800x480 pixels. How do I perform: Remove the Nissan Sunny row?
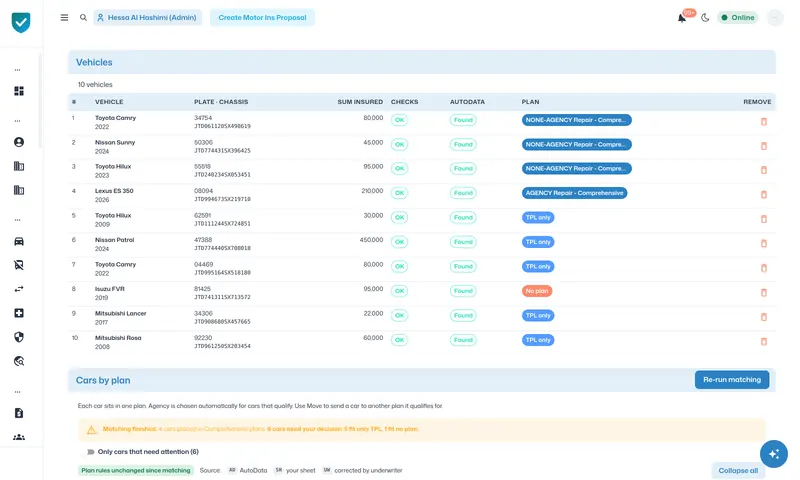[x=764, y=146]
